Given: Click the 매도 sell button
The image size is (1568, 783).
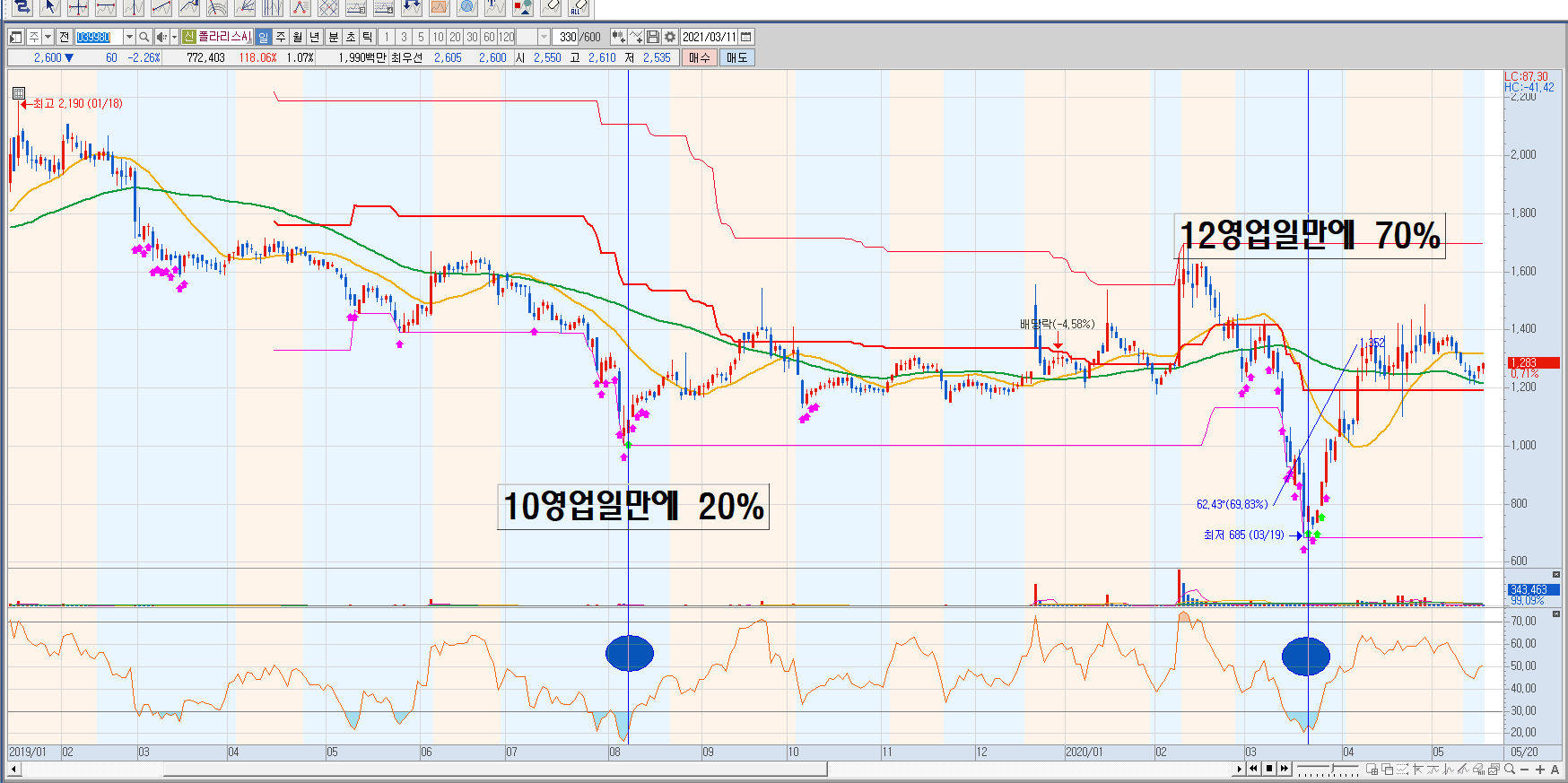Looking at the screenshot, I should pos(737,57).
